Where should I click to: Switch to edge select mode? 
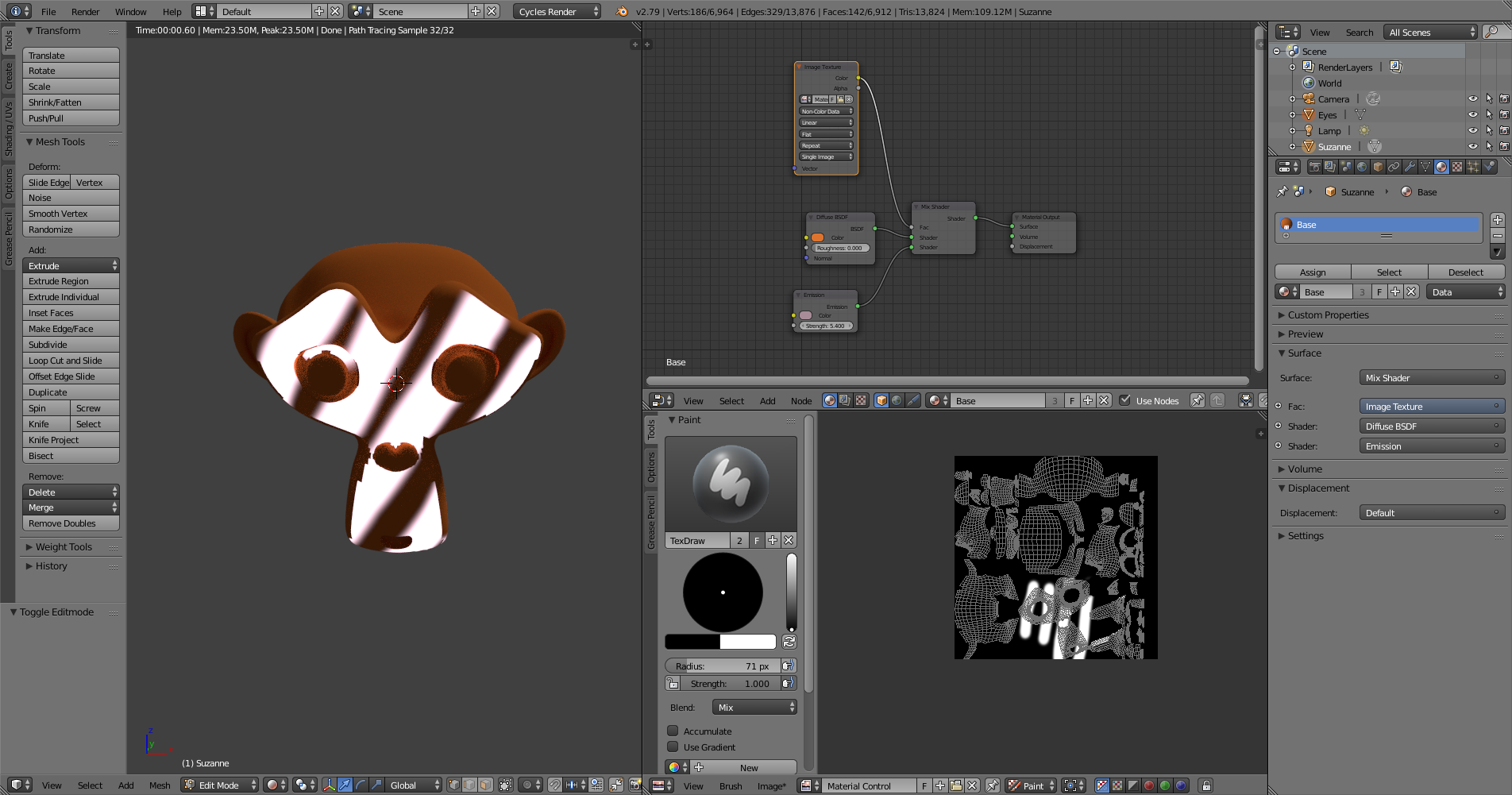click(x=469, y=785)
